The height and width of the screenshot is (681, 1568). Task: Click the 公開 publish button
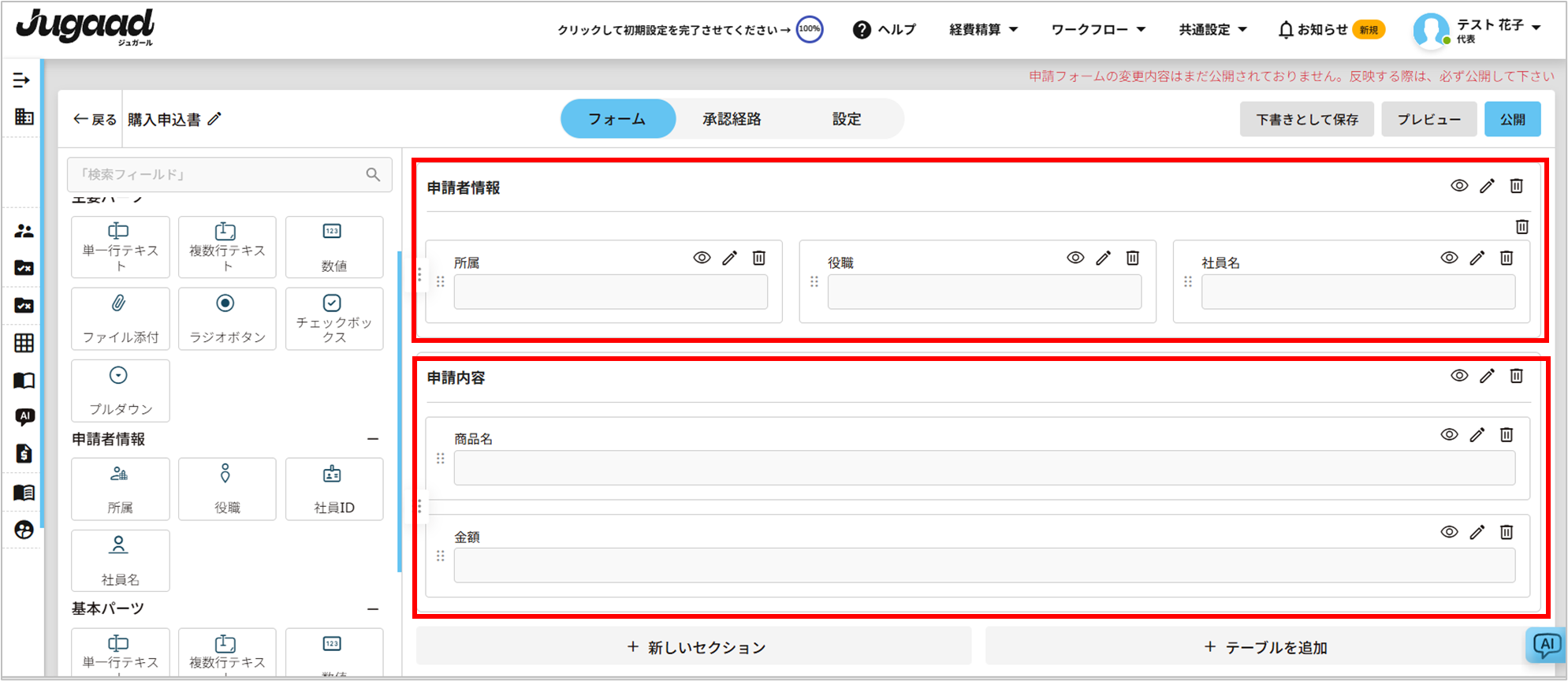[1512, 119]
